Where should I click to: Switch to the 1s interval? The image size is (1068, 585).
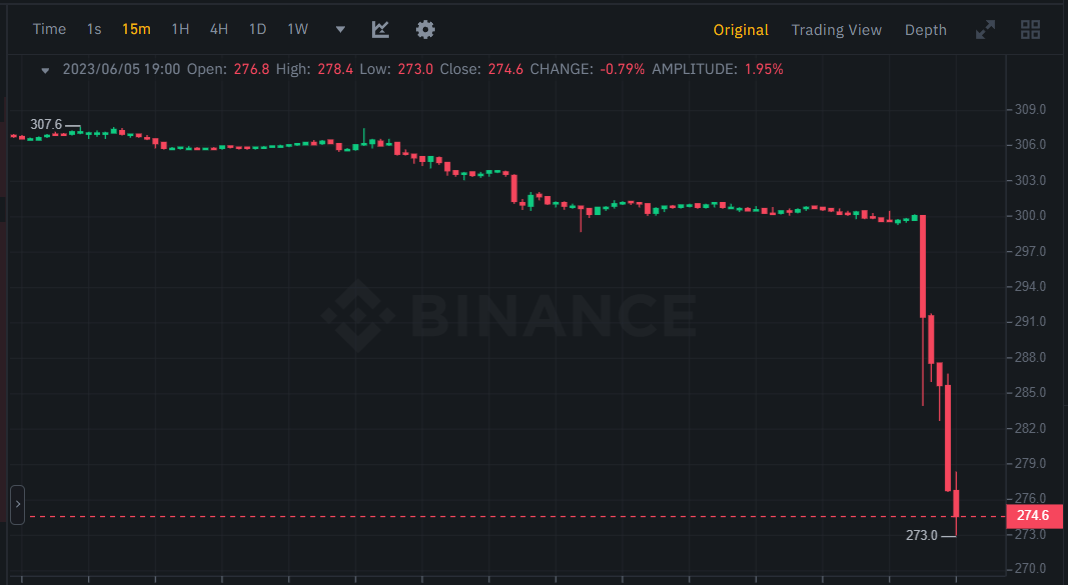click(94, 29)
